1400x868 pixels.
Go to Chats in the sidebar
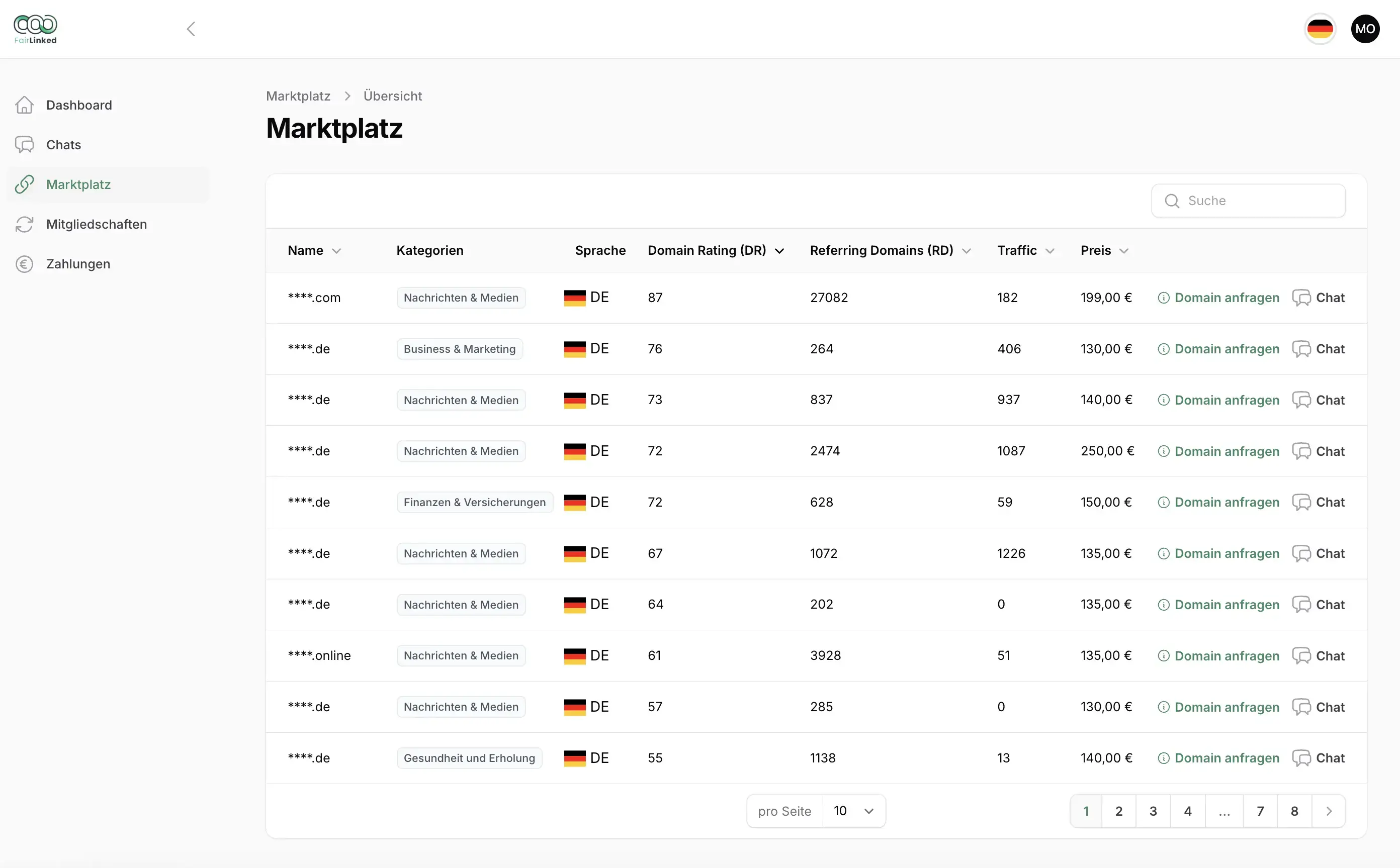pyautogui.click(x=108, y=145)
